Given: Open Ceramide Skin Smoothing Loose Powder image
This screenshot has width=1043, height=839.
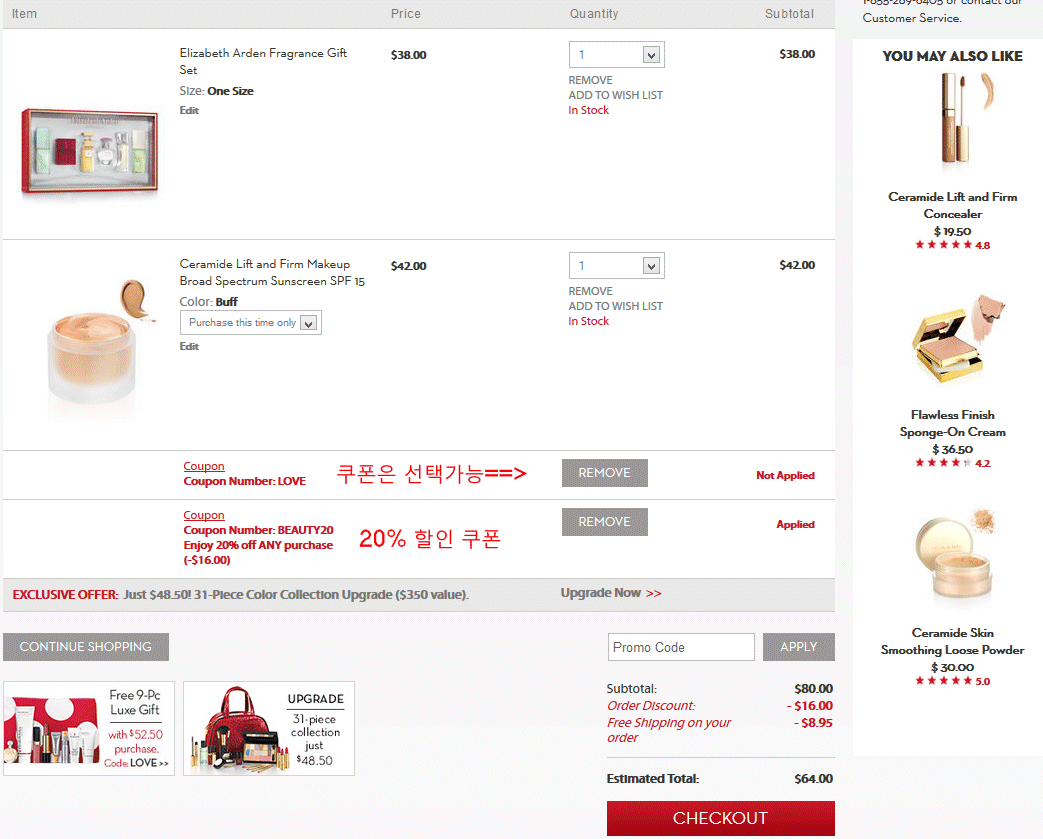Looking at the screenshot, I should (955, 556).
